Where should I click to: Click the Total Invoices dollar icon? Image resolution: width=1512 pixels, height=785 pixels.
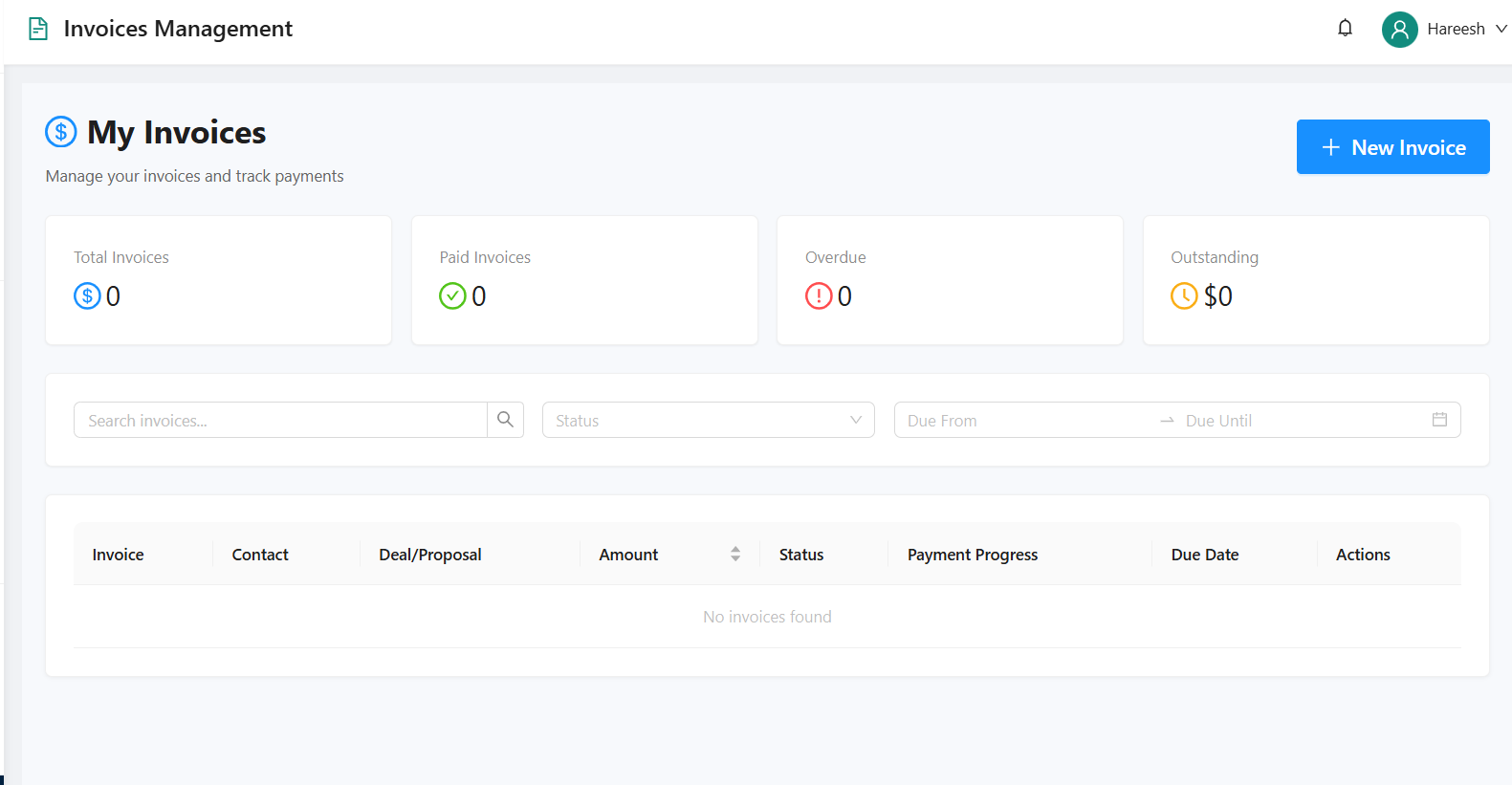point(87,296)
